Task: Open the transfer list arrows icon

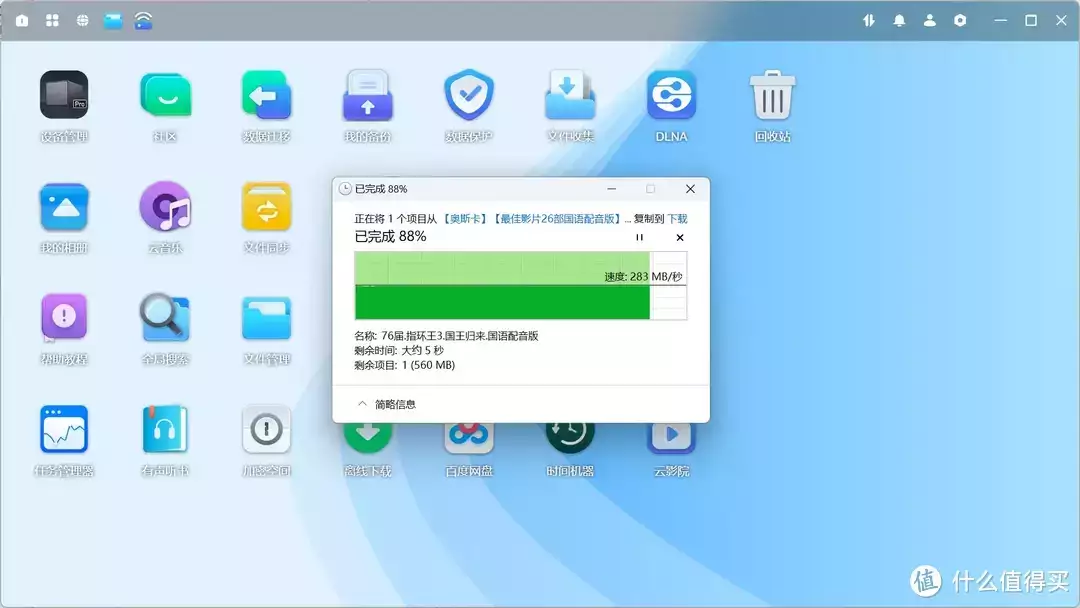Action: pos(869,21)
